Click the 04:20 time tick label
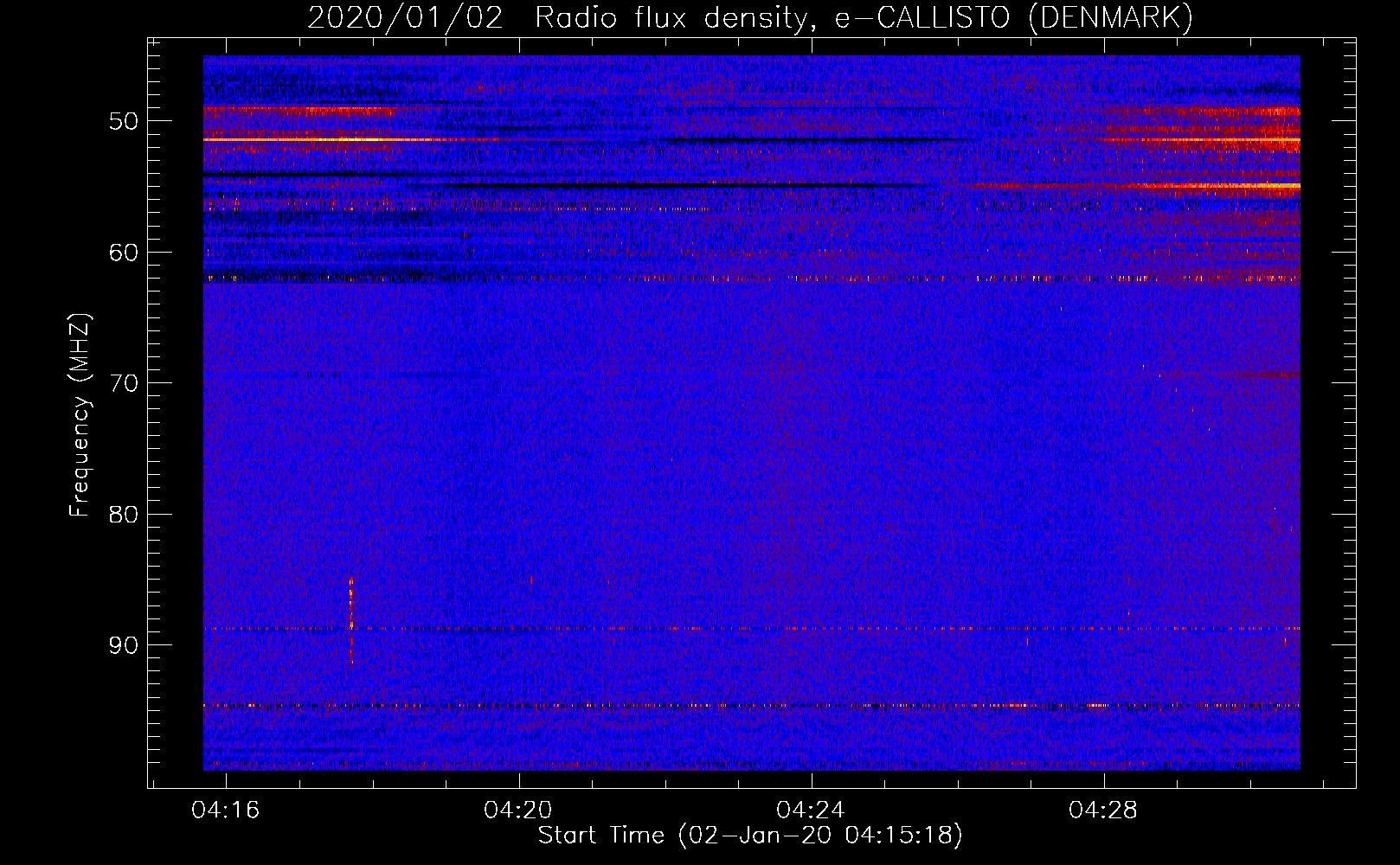The image size is (1400, 865). (x=518, y=811)
